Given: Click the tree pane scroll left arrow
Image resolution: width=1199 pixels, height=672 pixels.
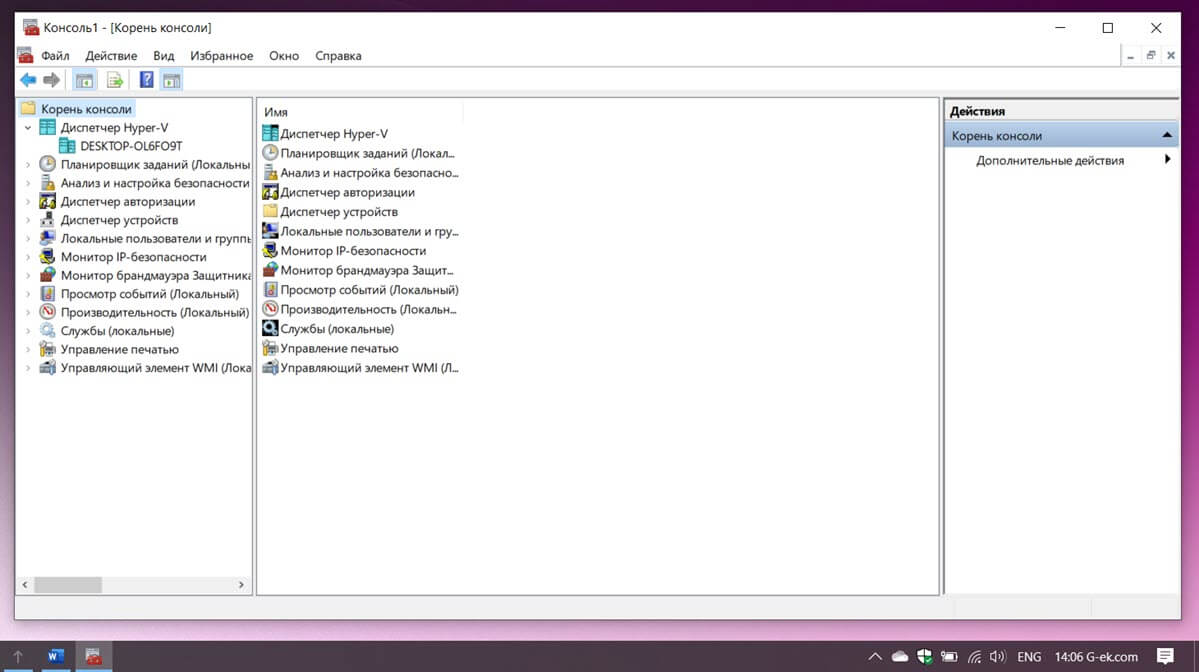Looking at the screenshot, I should [x=24, y=585].
